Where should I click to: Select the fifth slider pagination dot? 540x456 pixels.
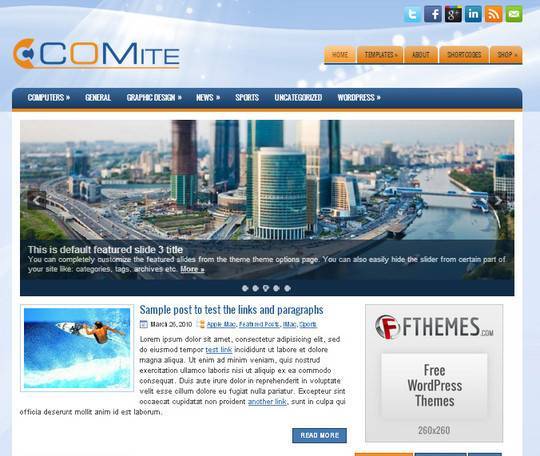point(287,288)
